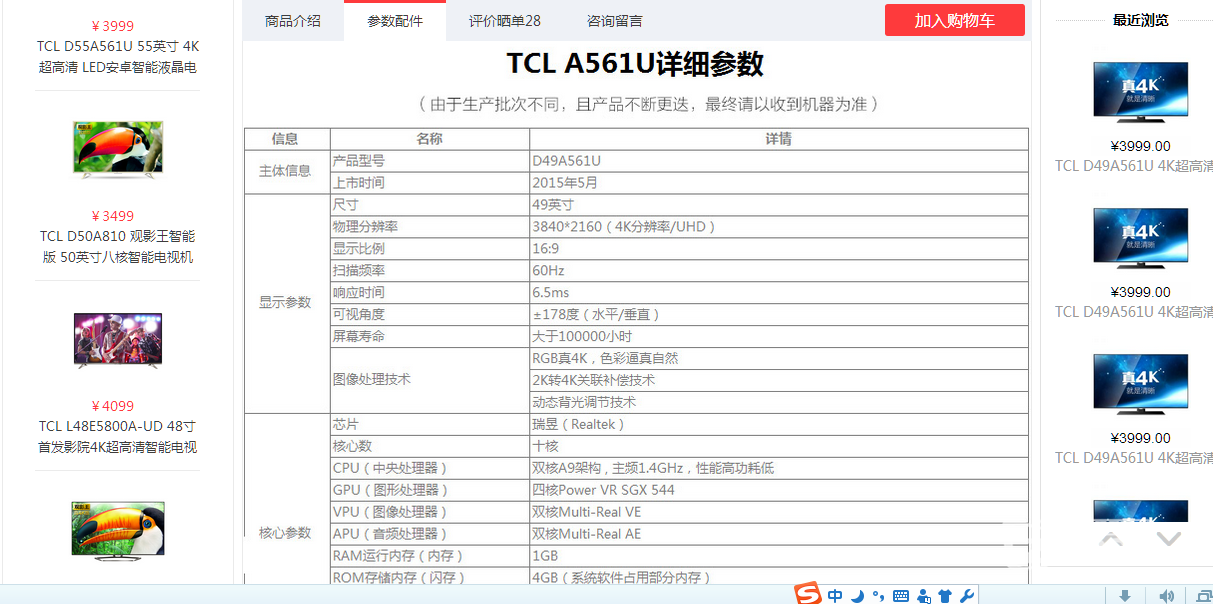
Task: Click the 信息 column header
Action: pos(287,139)
